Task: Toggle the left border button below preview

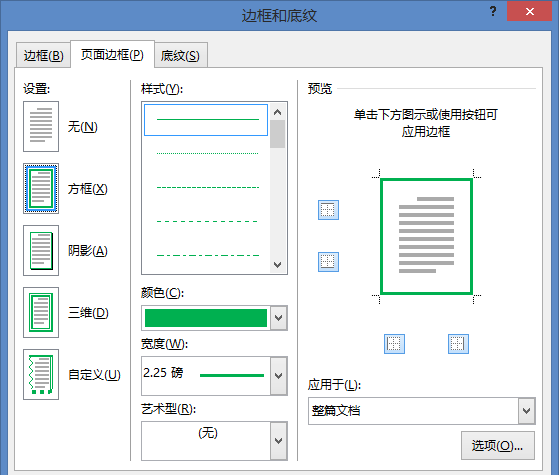Action: tap(394, 344)
